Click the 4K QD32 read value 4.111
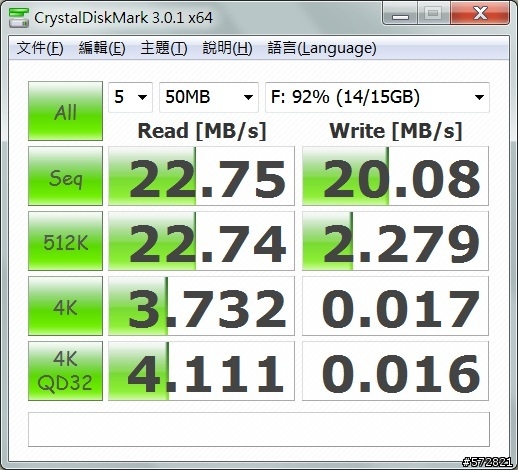519x470 pixels. pyautogui.click(x=201, y=371)
